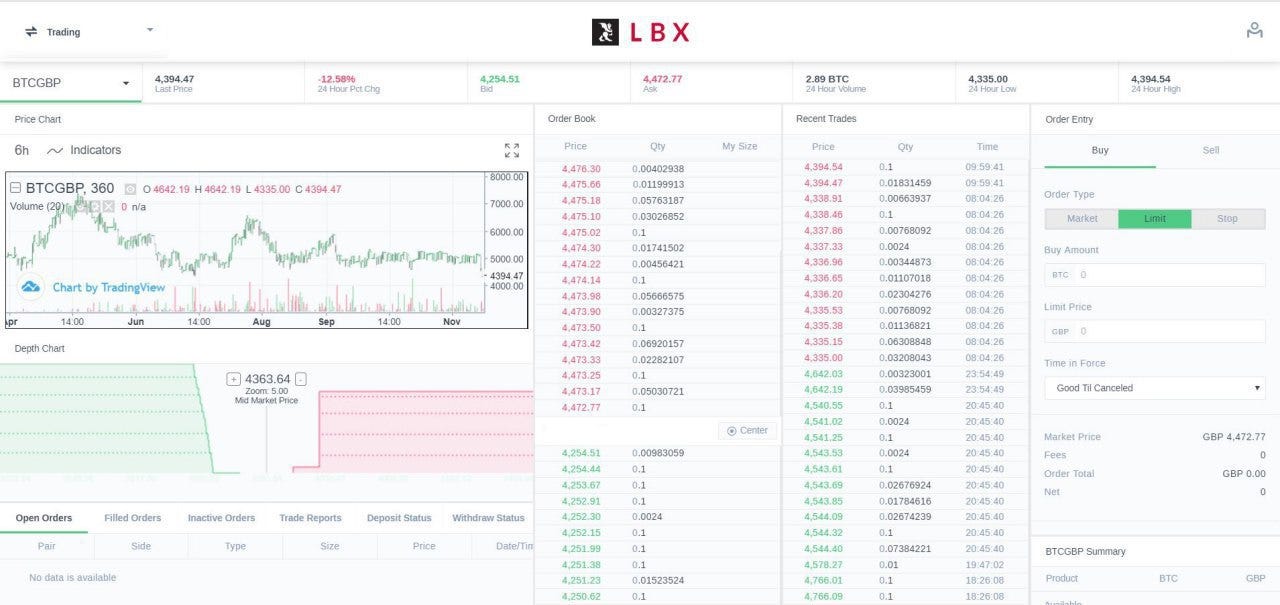Zoom in depth chart with plus button
Image resolution: width=1280 pixels, height=605 pixels.
234,379
